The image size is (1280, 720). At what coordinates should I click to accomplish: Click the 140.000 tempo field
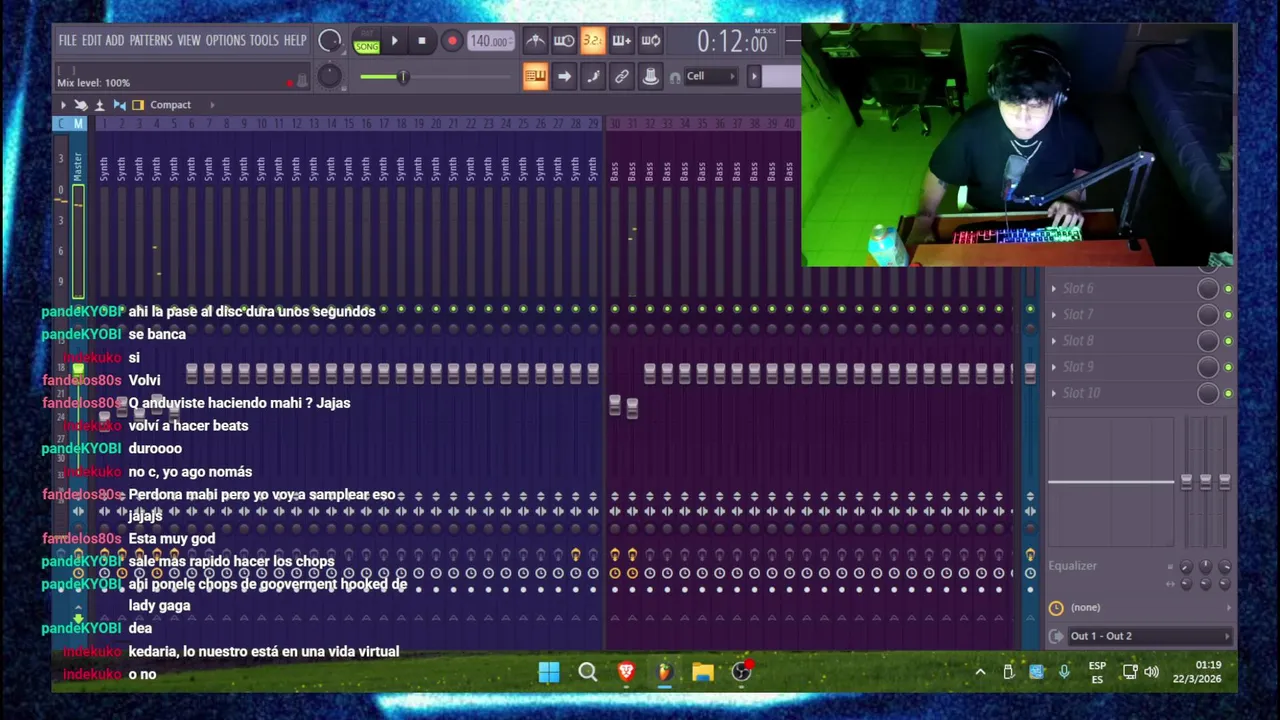490,41
